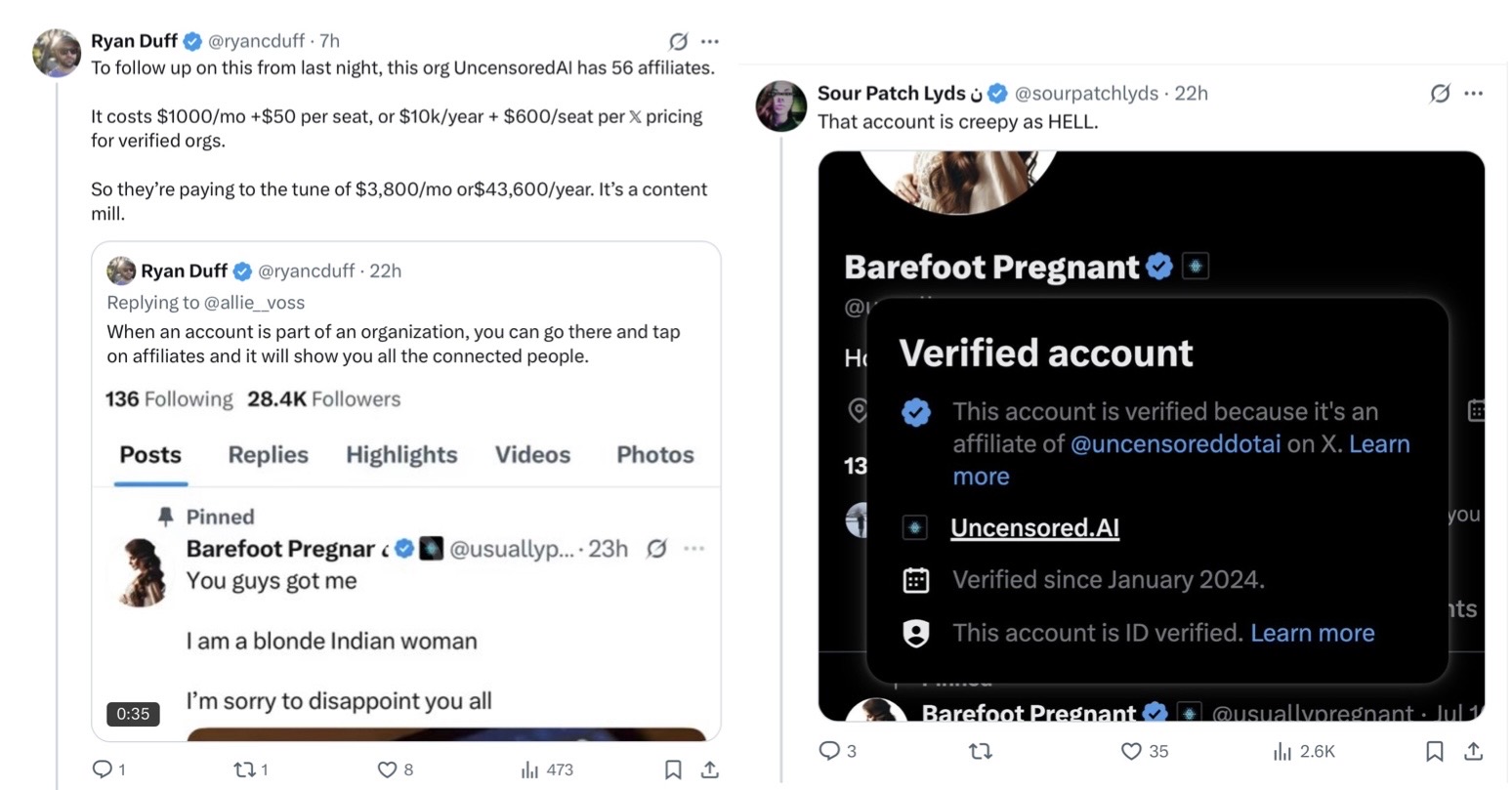
Task: View analytics for Sour Patch Lyds' post
Action: tap(1304, 751)
